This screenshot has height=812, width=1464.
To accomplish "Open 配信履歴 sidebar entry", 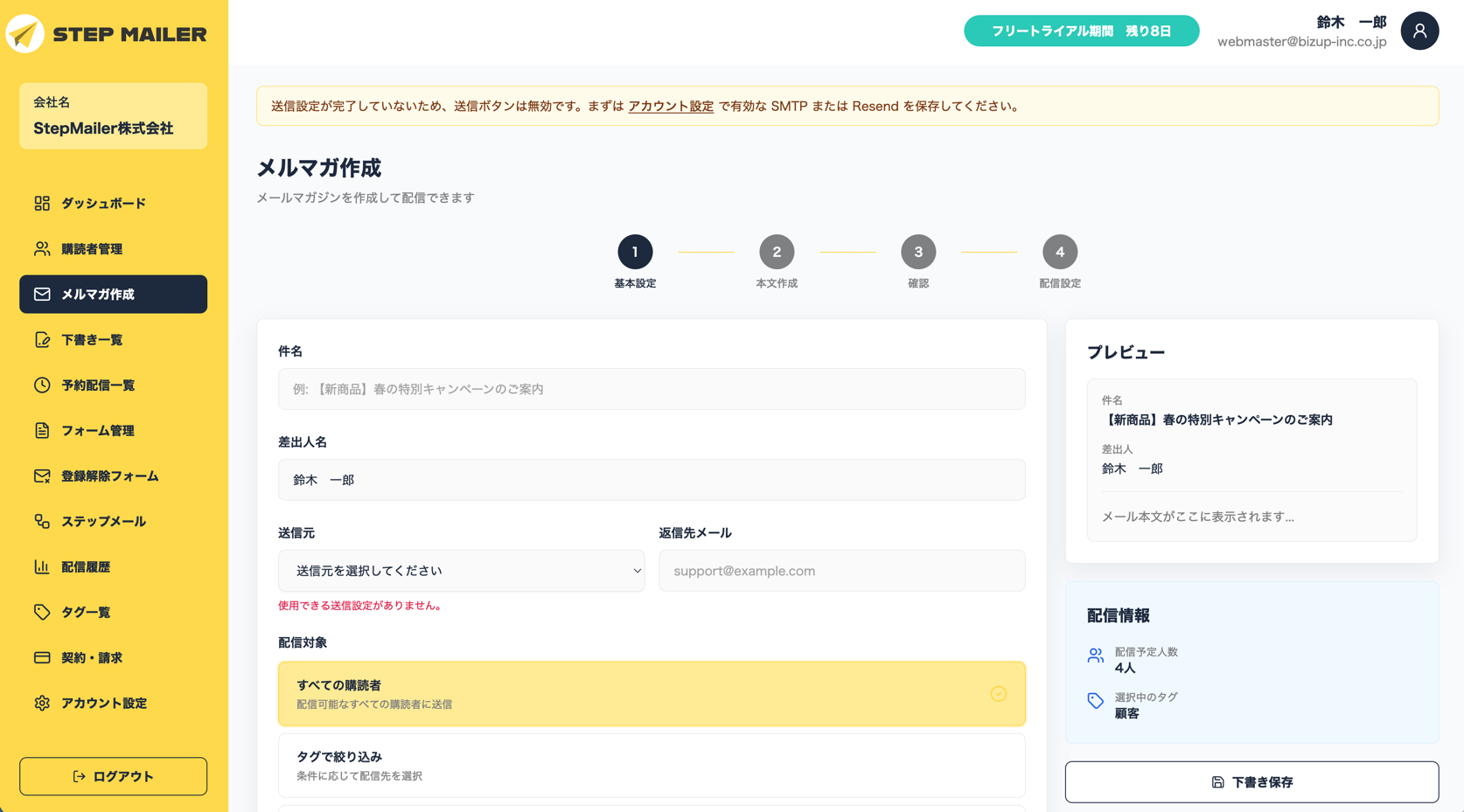I will pyautogui.click(x=114, y=567).
